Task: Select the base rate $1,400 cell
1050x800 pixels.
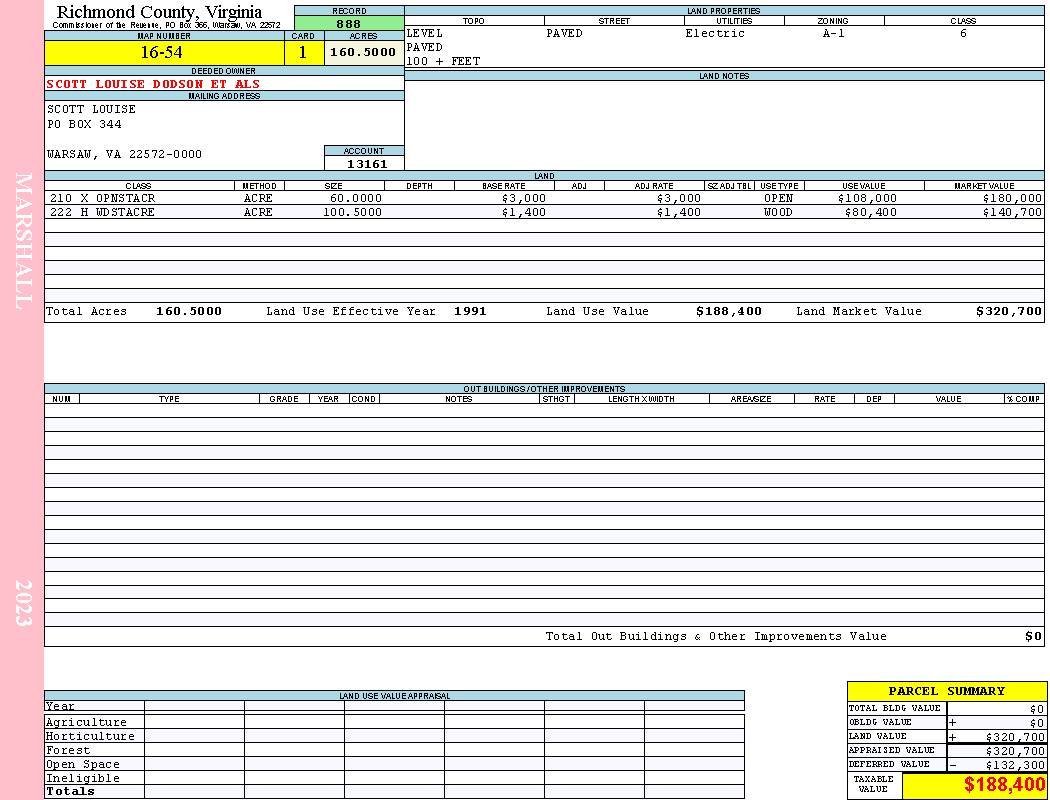Action: [x=524, y=212]
